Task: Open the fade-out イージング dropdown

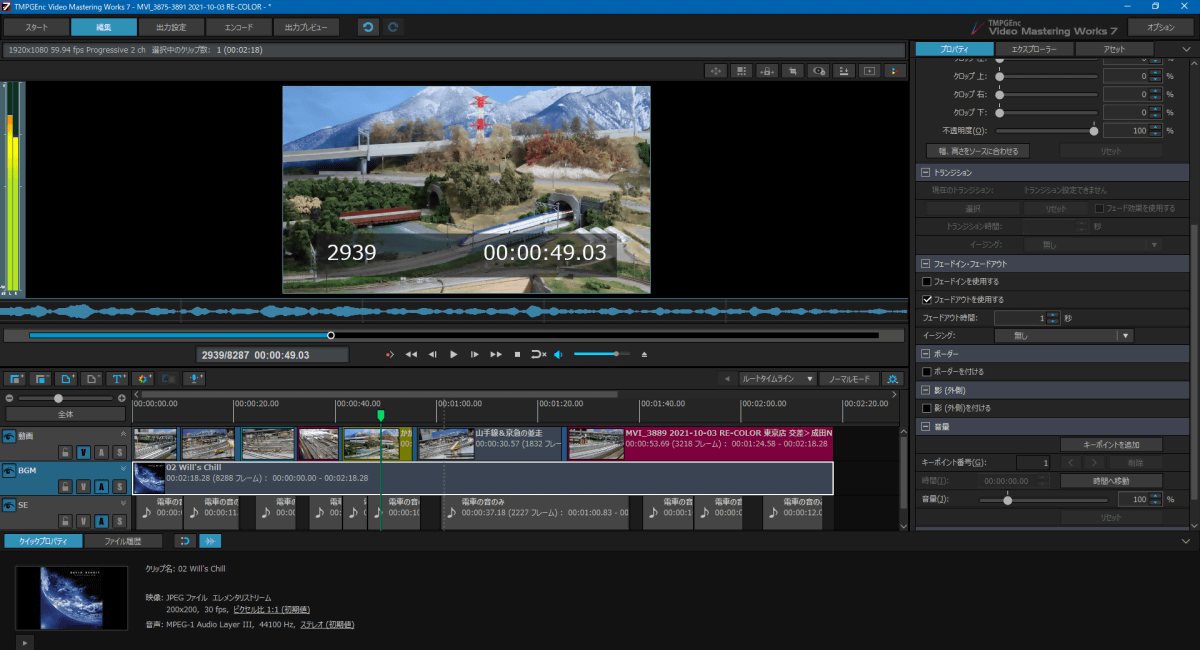Action: 1064,336
